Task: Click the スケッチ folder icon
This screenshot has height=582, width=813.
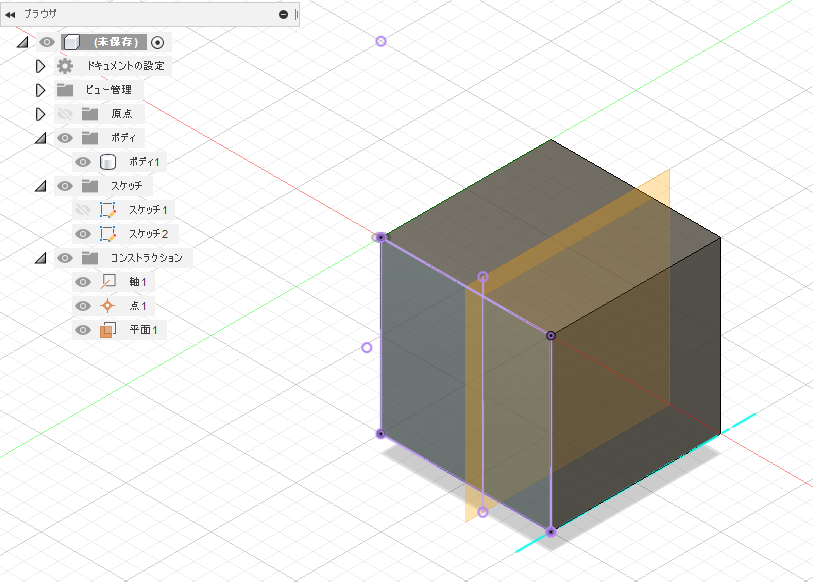Action: click(90, 186)
